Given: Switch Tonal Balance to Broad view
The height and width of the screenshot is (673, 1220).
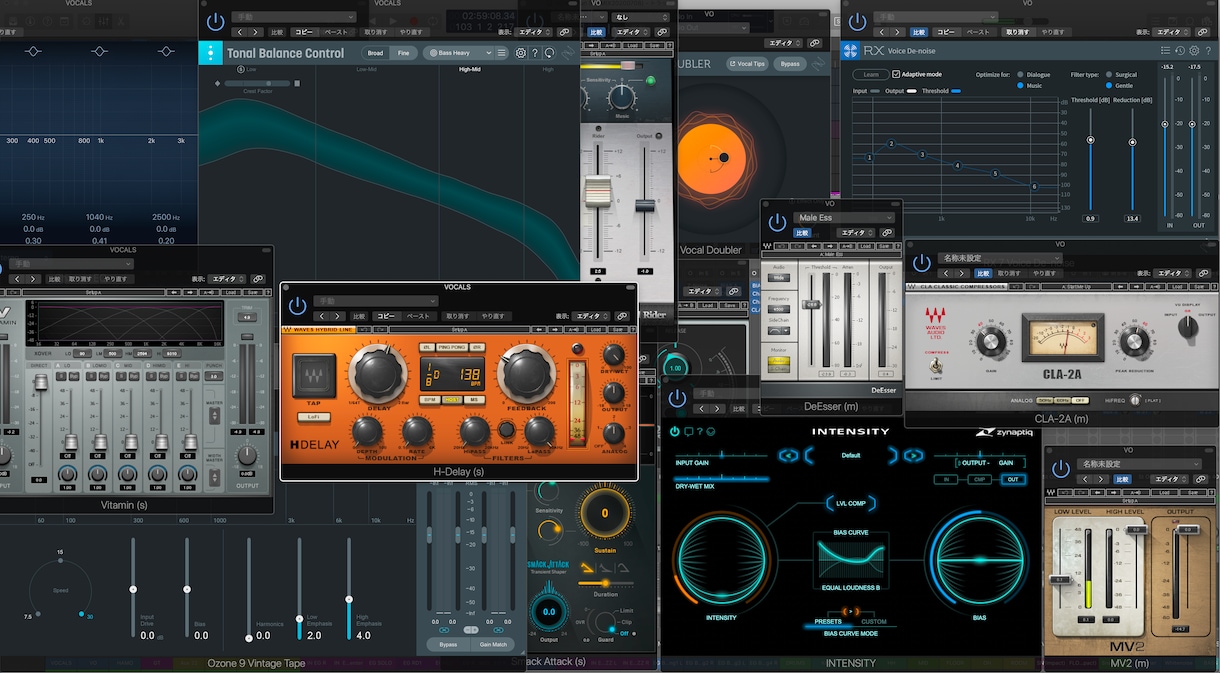Looking at the screenshot, I should (375, 53).
